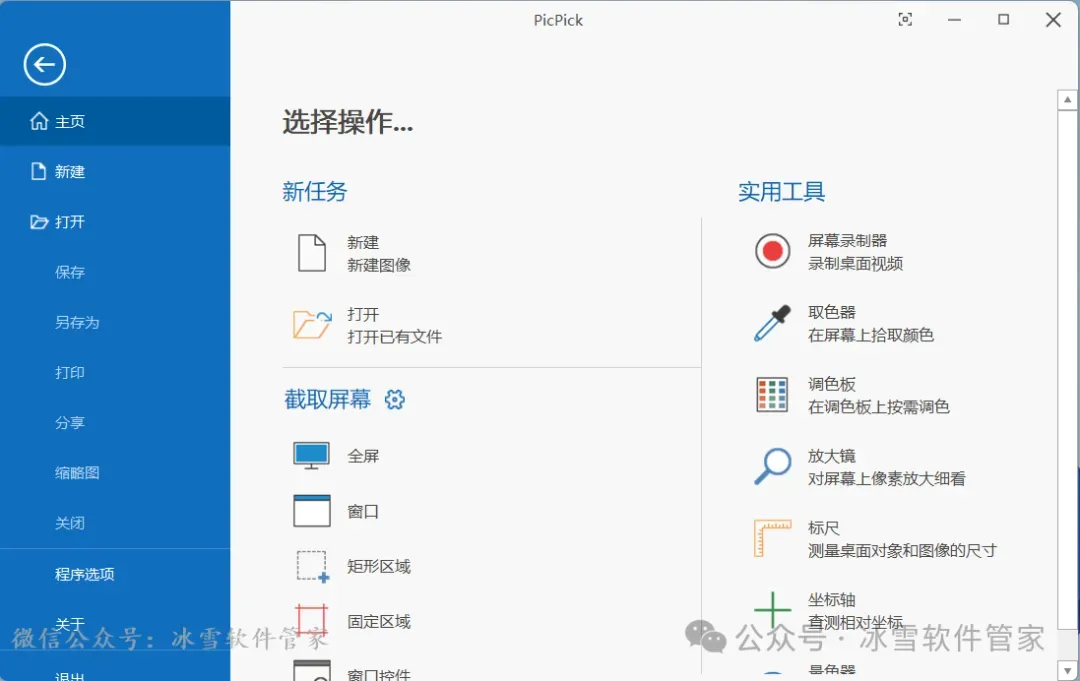
Task: Click the 录制桌面视频 description text
Action: click(855, 264)
